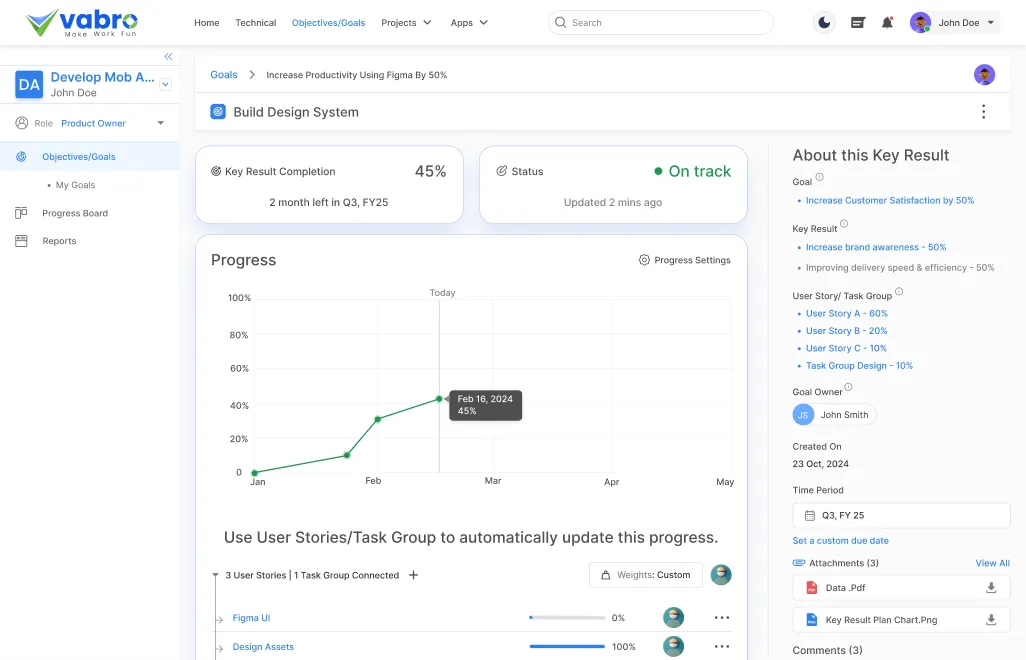Open the notifications bell
Image resolution: width=1026 pixels, height=660 pixels.
click(x=887, y=23)
